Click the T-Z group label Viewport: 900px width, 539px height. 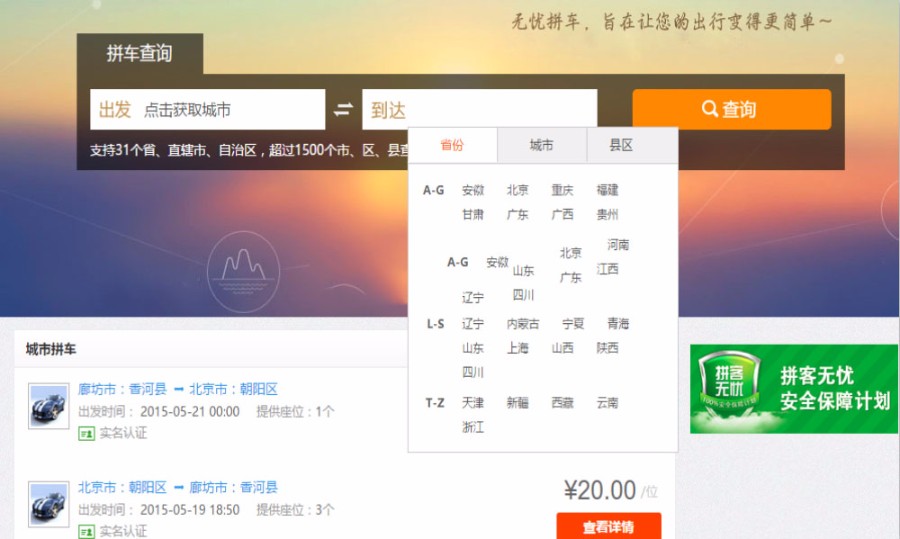[x=435, y=403]
